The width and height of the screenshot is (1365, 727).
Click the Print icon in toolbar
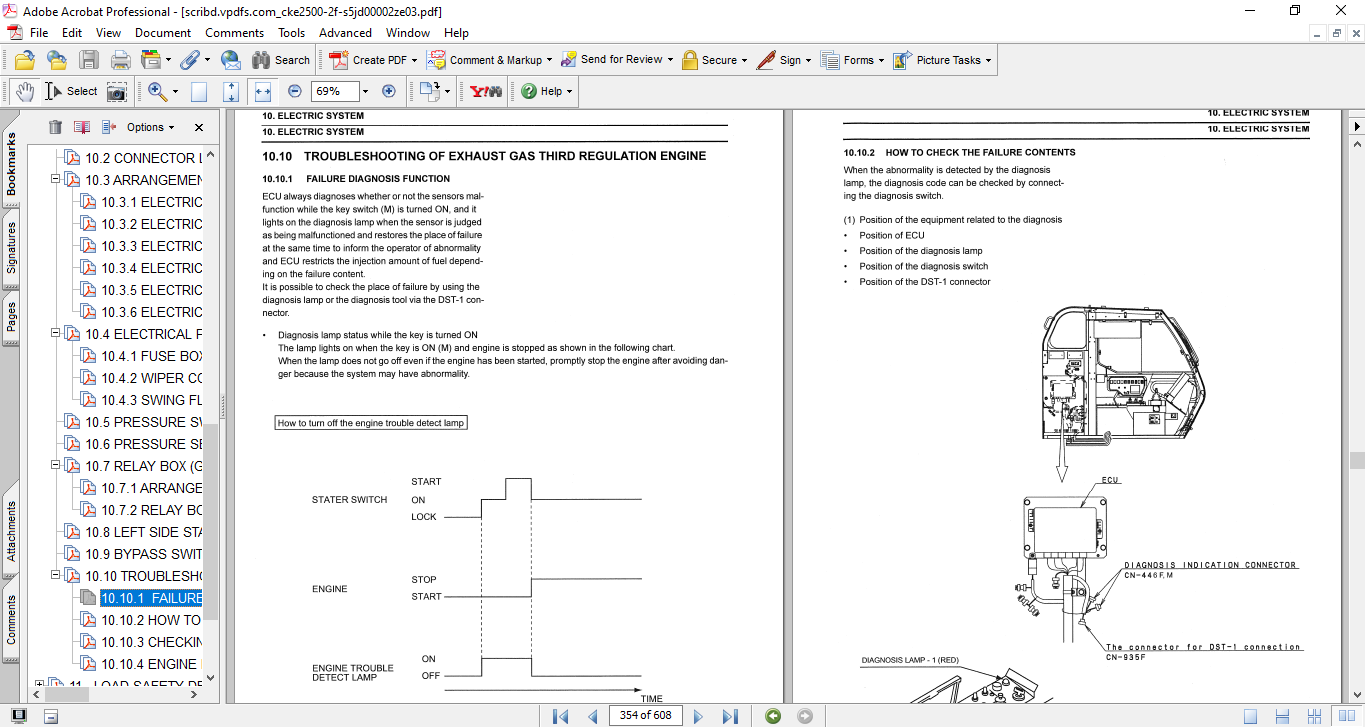(x=121, y=60)
